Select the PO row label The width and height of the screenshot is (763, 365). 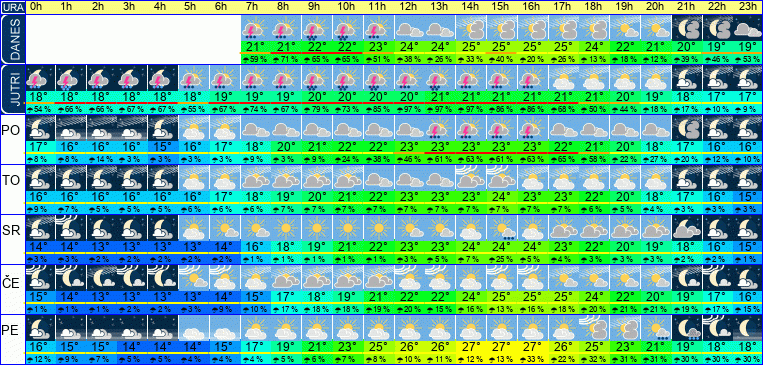tap(11, 131)
